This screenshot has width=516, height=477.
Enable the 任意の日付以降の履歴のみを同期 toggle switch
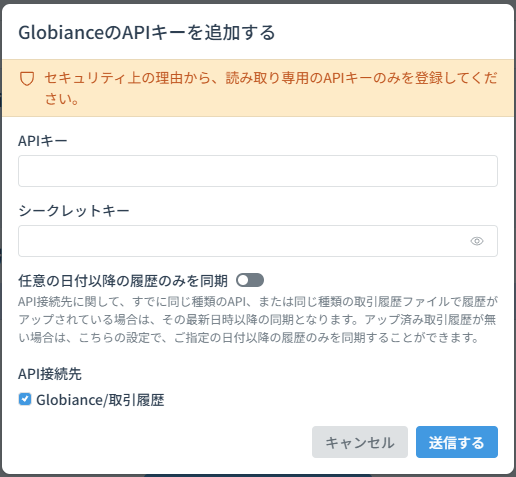(250, 280)
